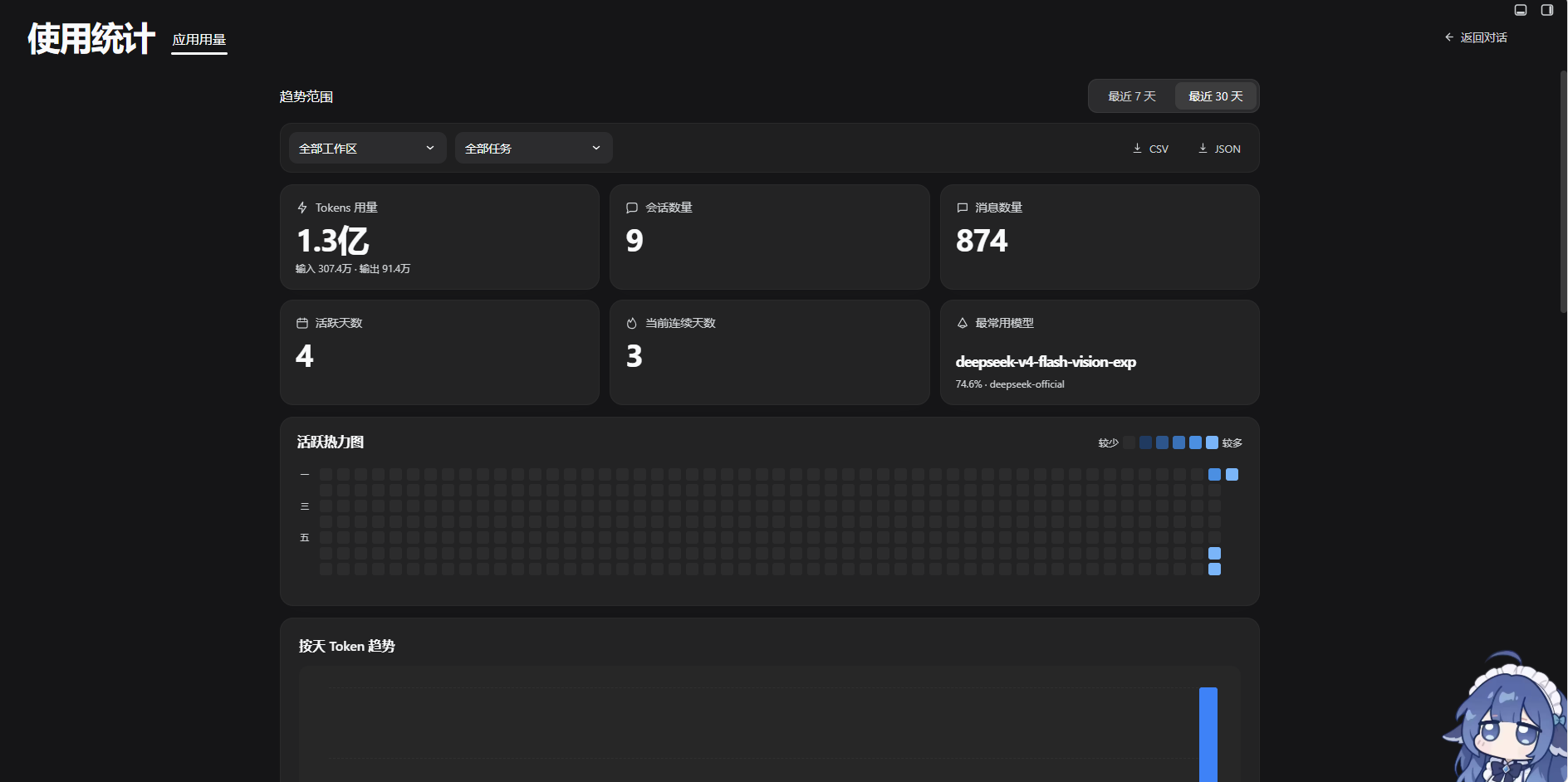Screen dimensions: 1568x782
Task: Click the lightest blue legend swatch near 较多
Action: click(x=1212, y=442)
